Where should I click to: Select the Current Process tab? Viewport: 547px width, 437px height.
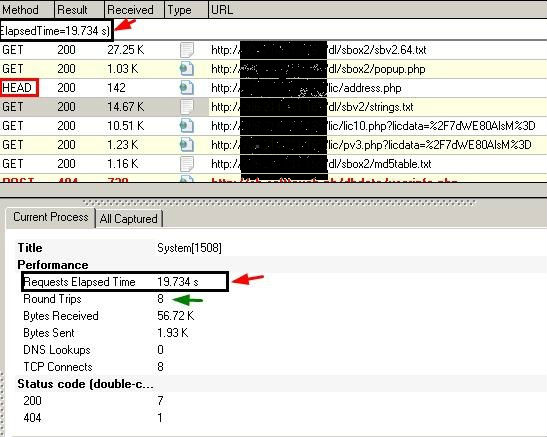point(51,217)
